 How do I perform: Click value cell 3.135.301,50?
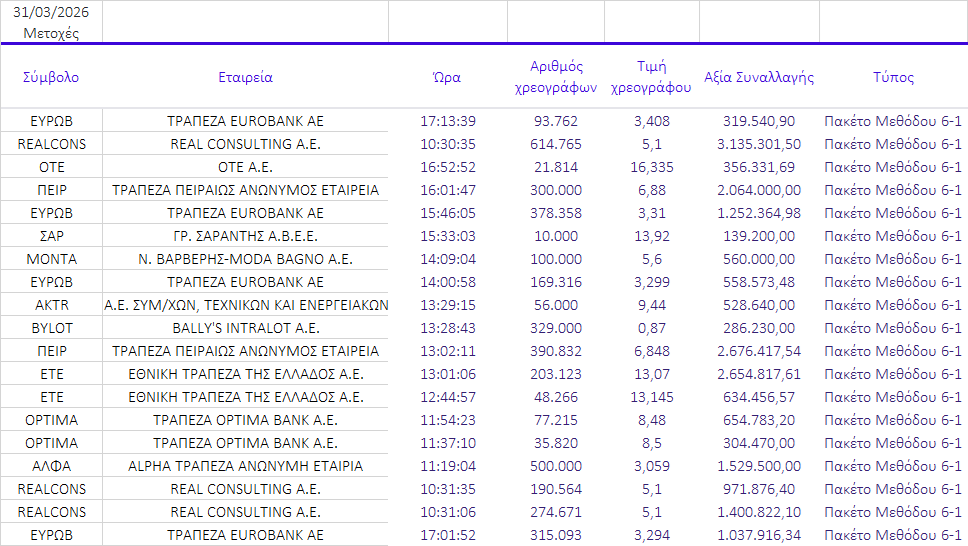coord(759,144)
